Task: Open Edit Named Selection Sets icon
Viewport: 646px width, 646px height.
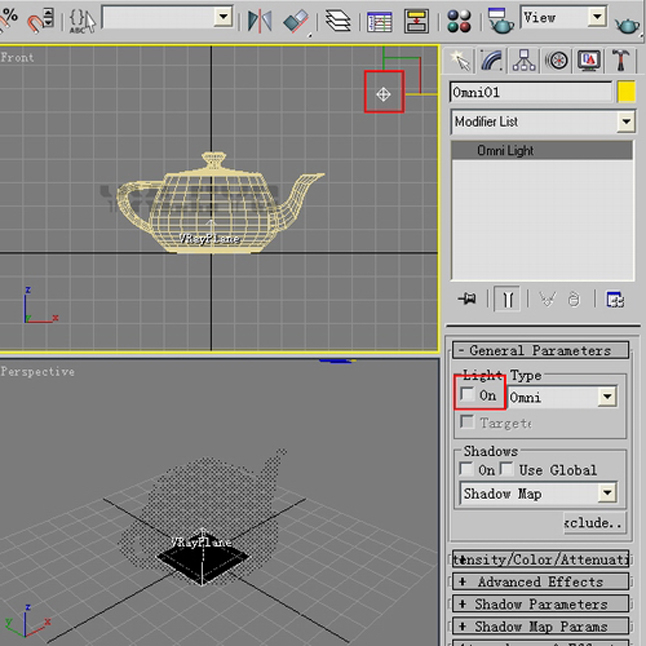Action: (82, 21)
